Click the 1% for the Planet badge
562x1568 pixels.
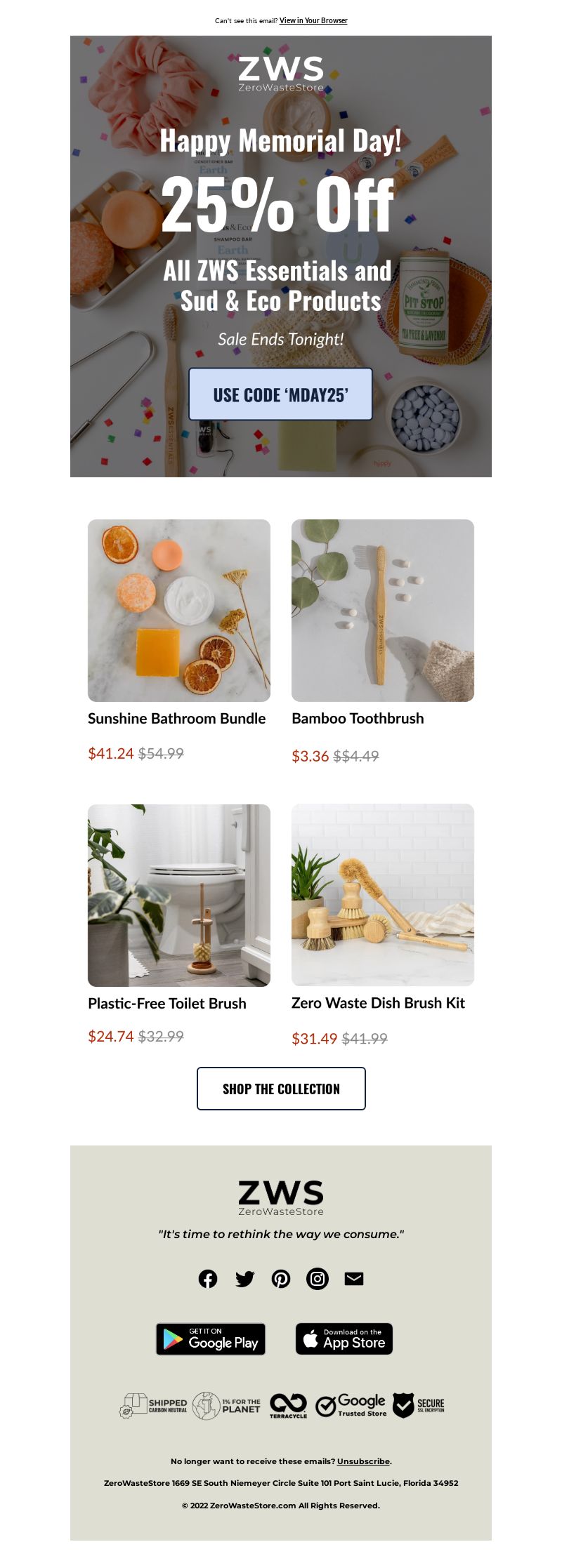(x=227, y=1406)
